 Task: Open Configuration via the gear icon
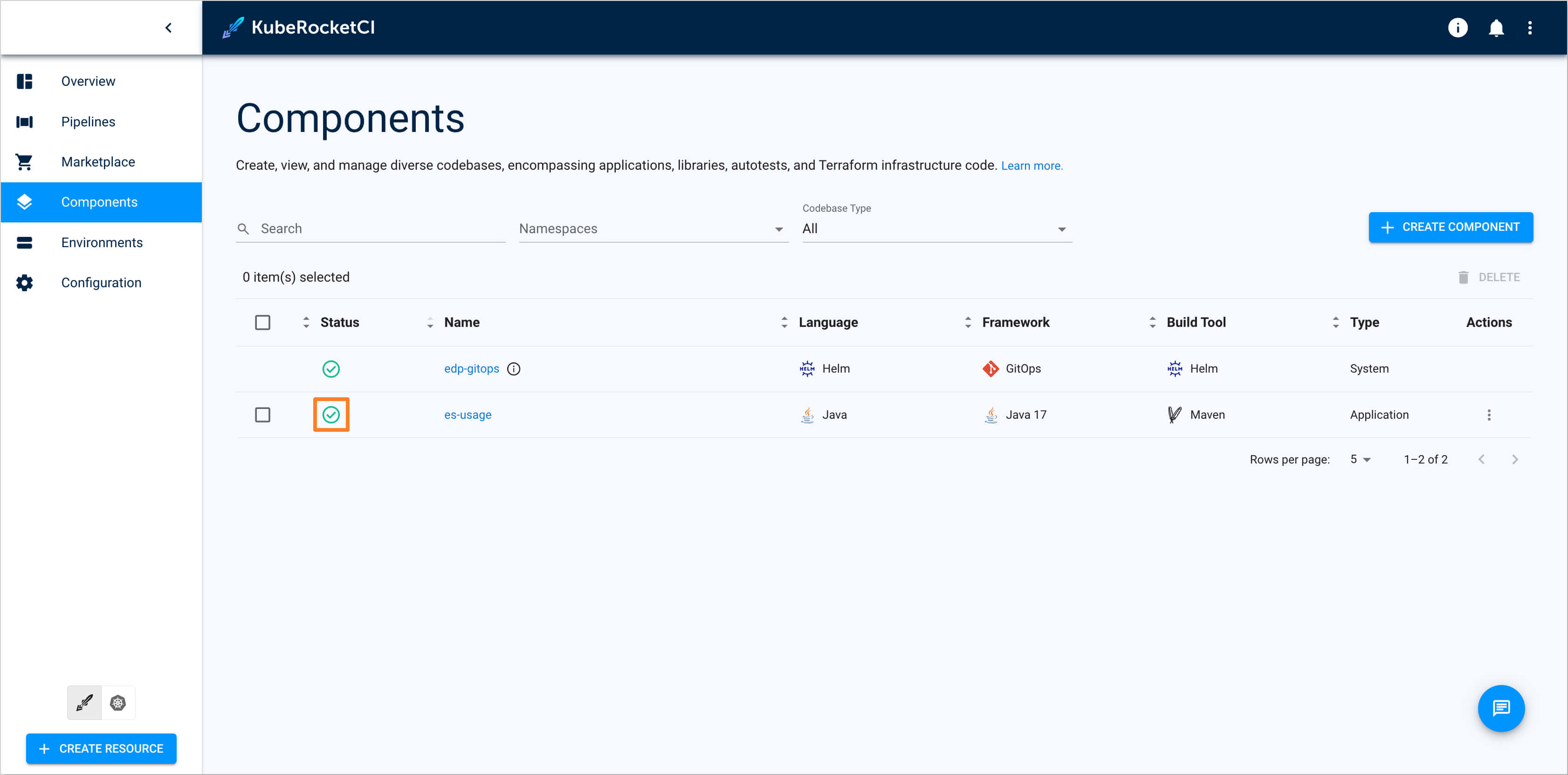[x=24, y=283]
